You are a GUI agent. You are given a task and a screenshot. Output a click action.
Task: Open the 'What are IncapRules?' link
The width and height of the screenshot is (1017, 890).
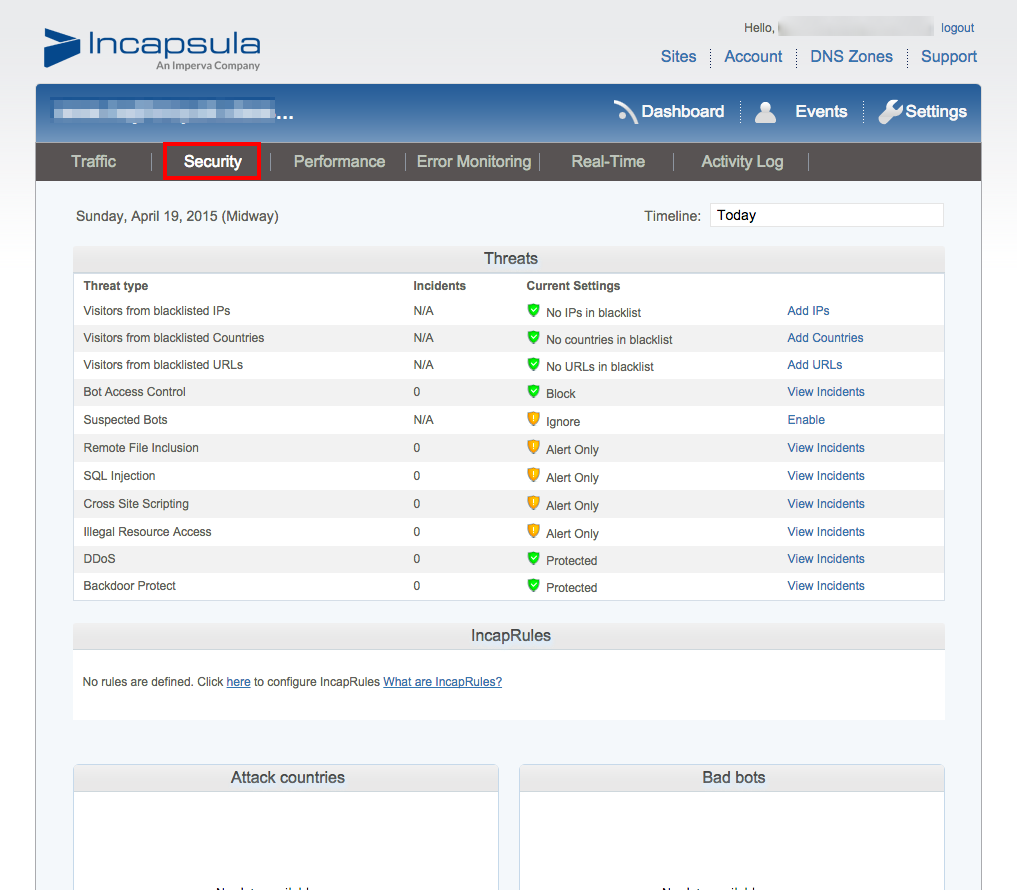(442, 682)
